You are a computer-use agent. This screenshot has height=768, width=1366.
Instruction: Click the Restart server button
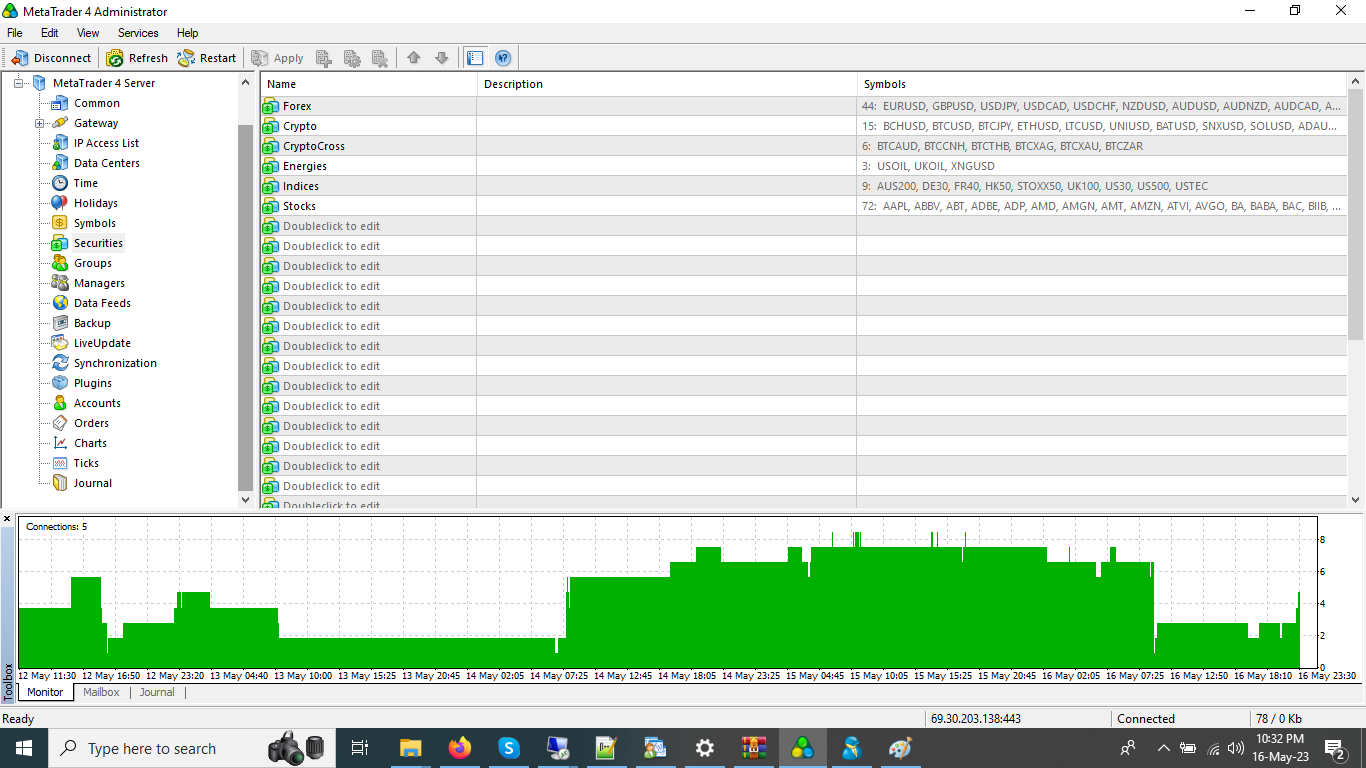click(x=207, y=58)
